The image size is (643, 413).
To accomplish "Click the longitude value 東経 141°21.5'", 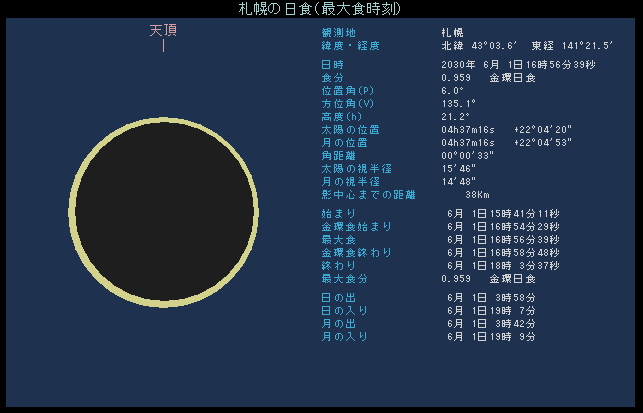I will [572, 46].
